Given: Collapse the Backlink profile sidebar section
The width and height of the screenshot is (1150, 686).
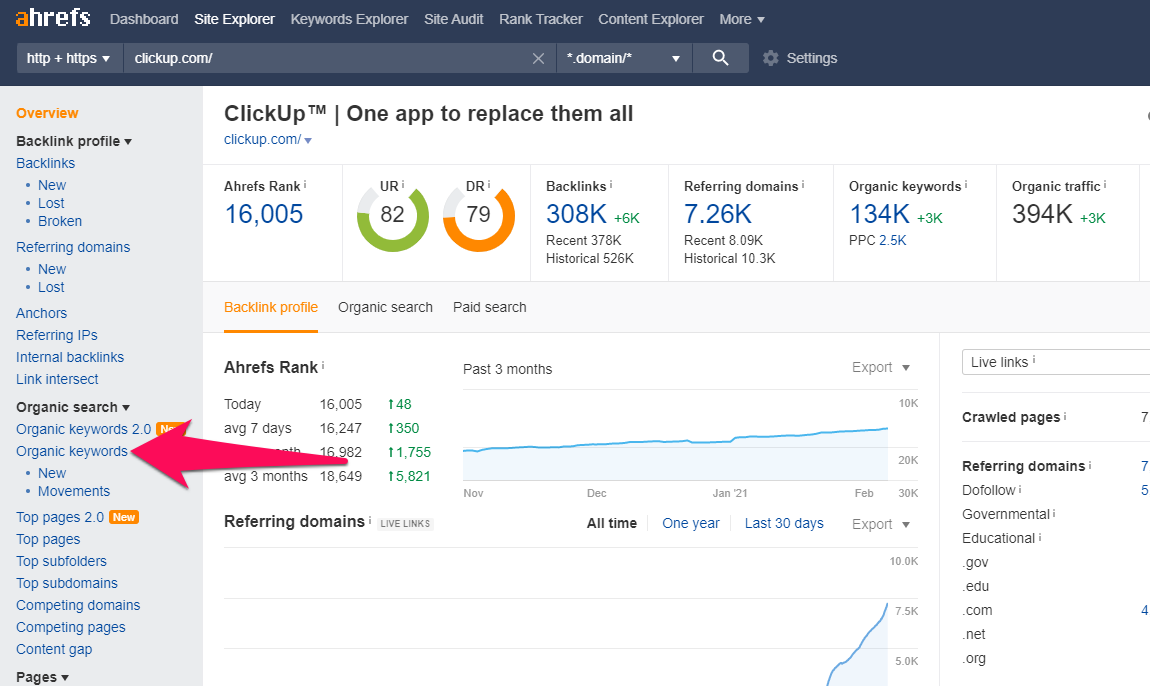Looking at the screenshot, I should click(74, 141).
